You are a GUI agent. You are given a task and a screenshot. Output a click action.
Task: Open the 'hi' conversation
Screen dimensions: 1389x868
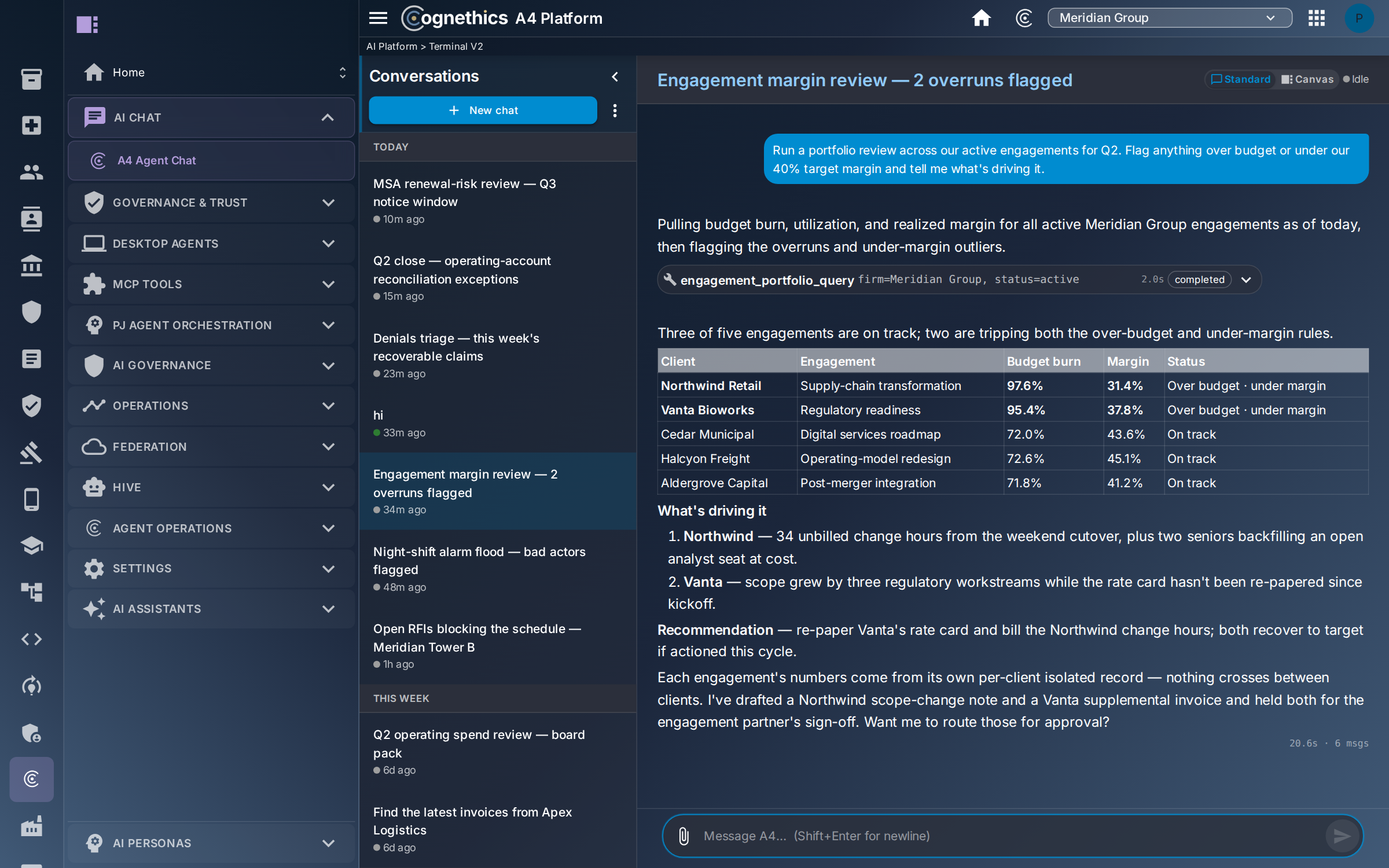498,423
